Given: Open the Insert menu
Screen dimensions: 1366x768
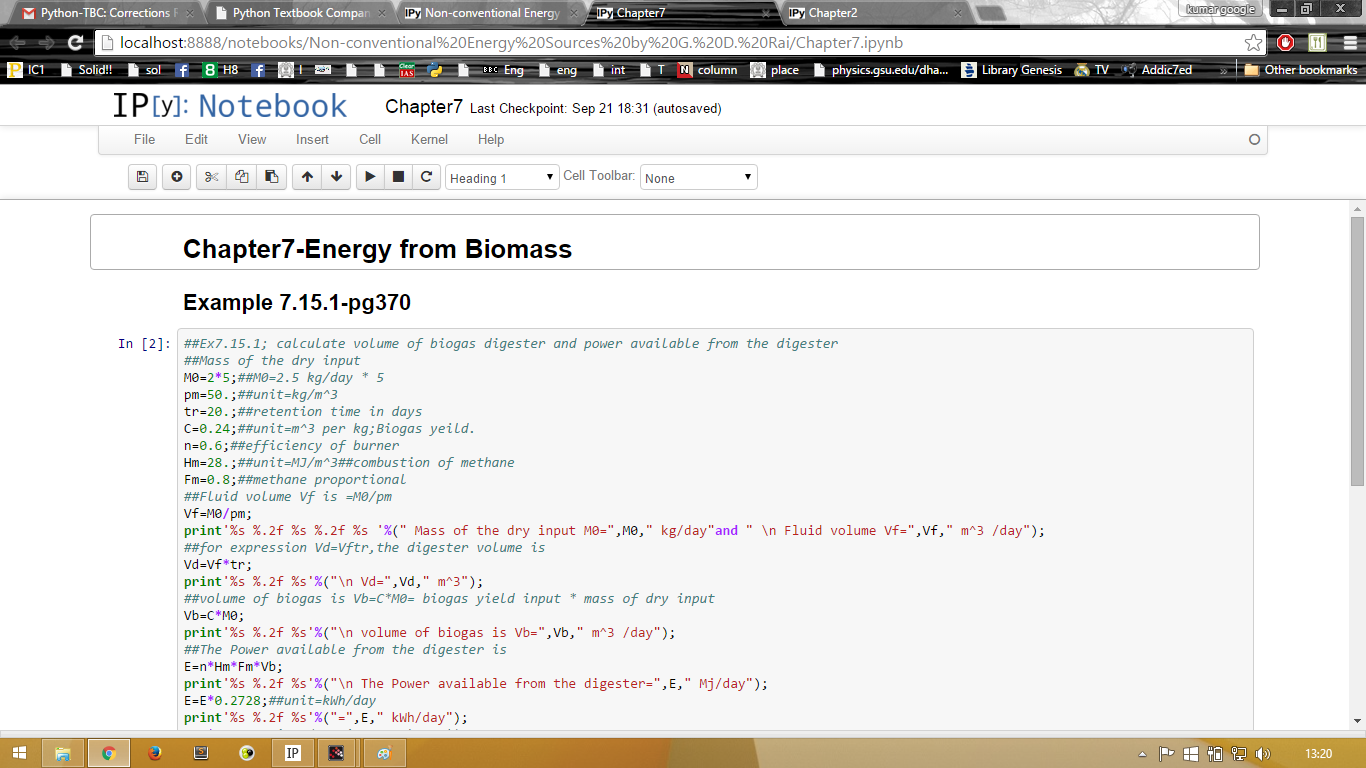Looking at the screenshot, I should [x=312, y=139].
